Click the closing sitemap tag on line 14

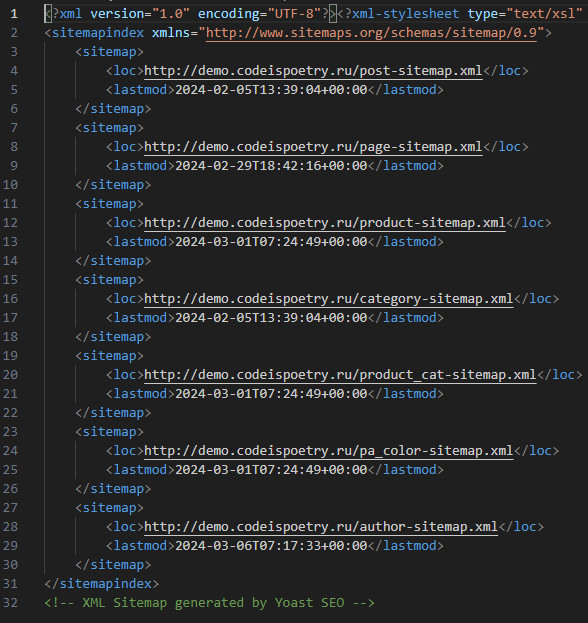click(113, 261)
